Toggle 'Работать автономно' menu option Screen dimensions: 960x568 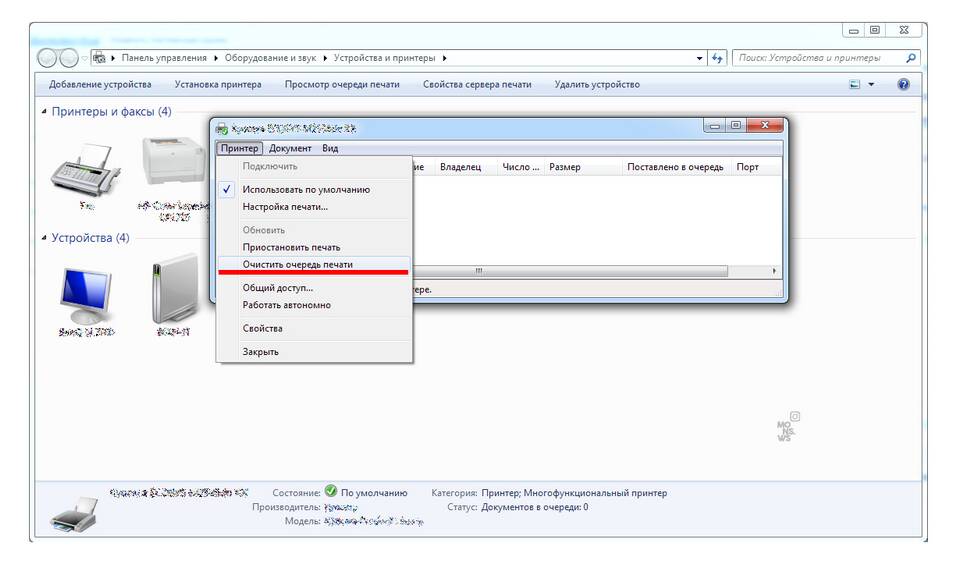coord(286,305)
